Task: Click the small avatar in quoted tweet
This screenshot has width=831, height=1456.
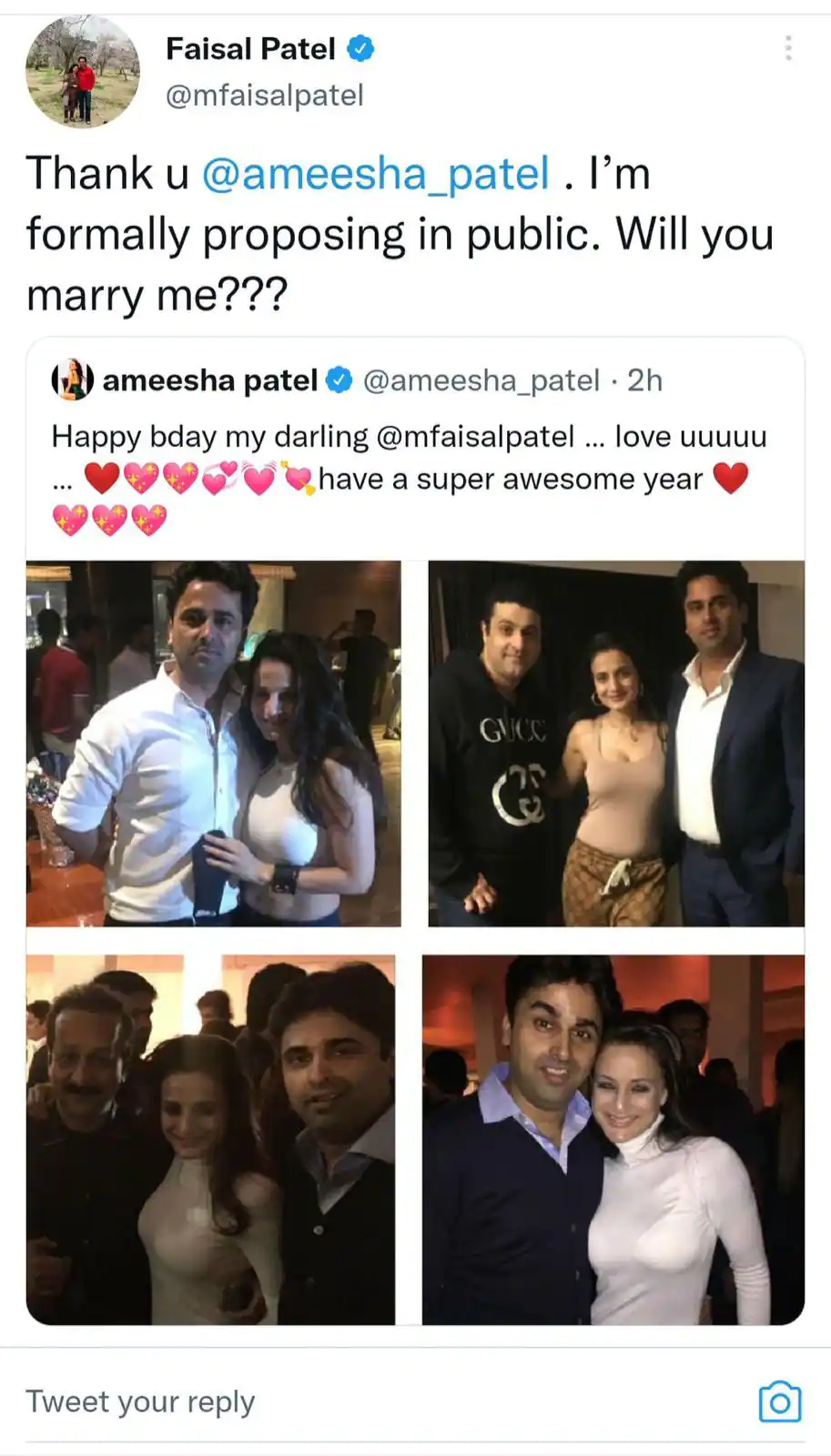Action: point(72,379)
